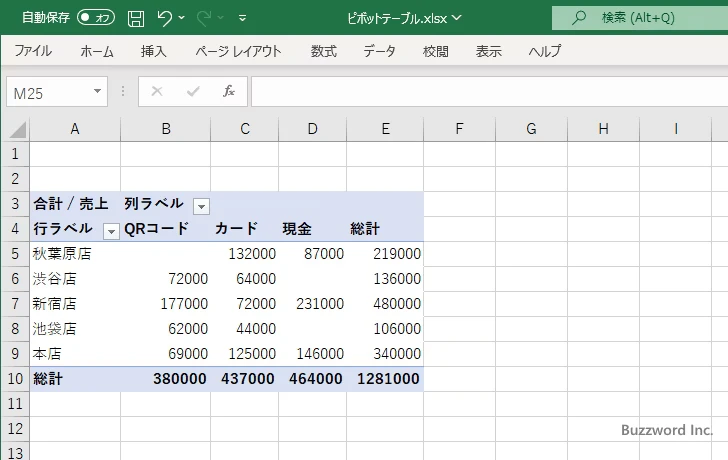Select row 1 header
The height and width of the screenshot is (460, 728).
(15, 154)
